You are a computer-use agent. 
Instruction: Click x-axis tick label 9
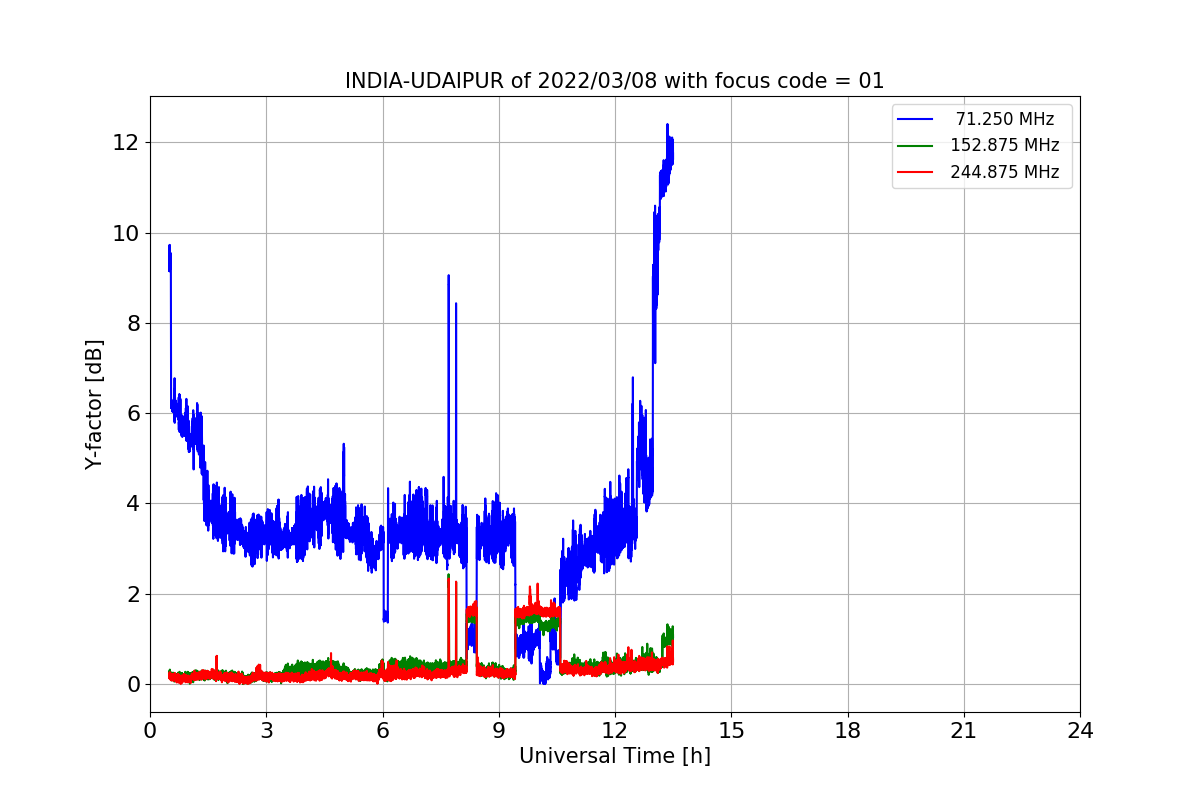pos(499,731)
